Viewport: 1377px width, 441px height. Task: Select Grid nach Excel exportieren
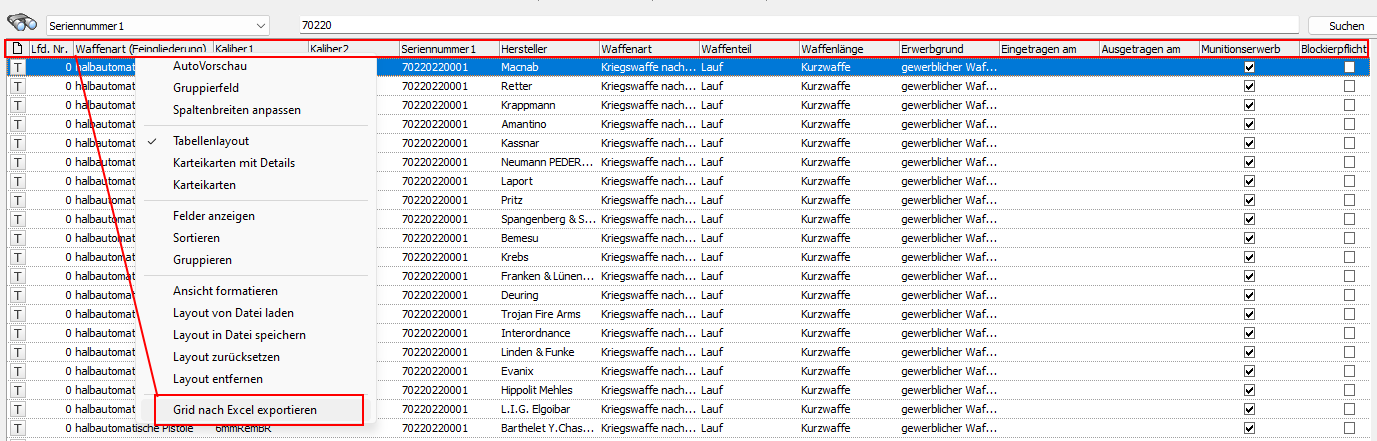(245, 410)
